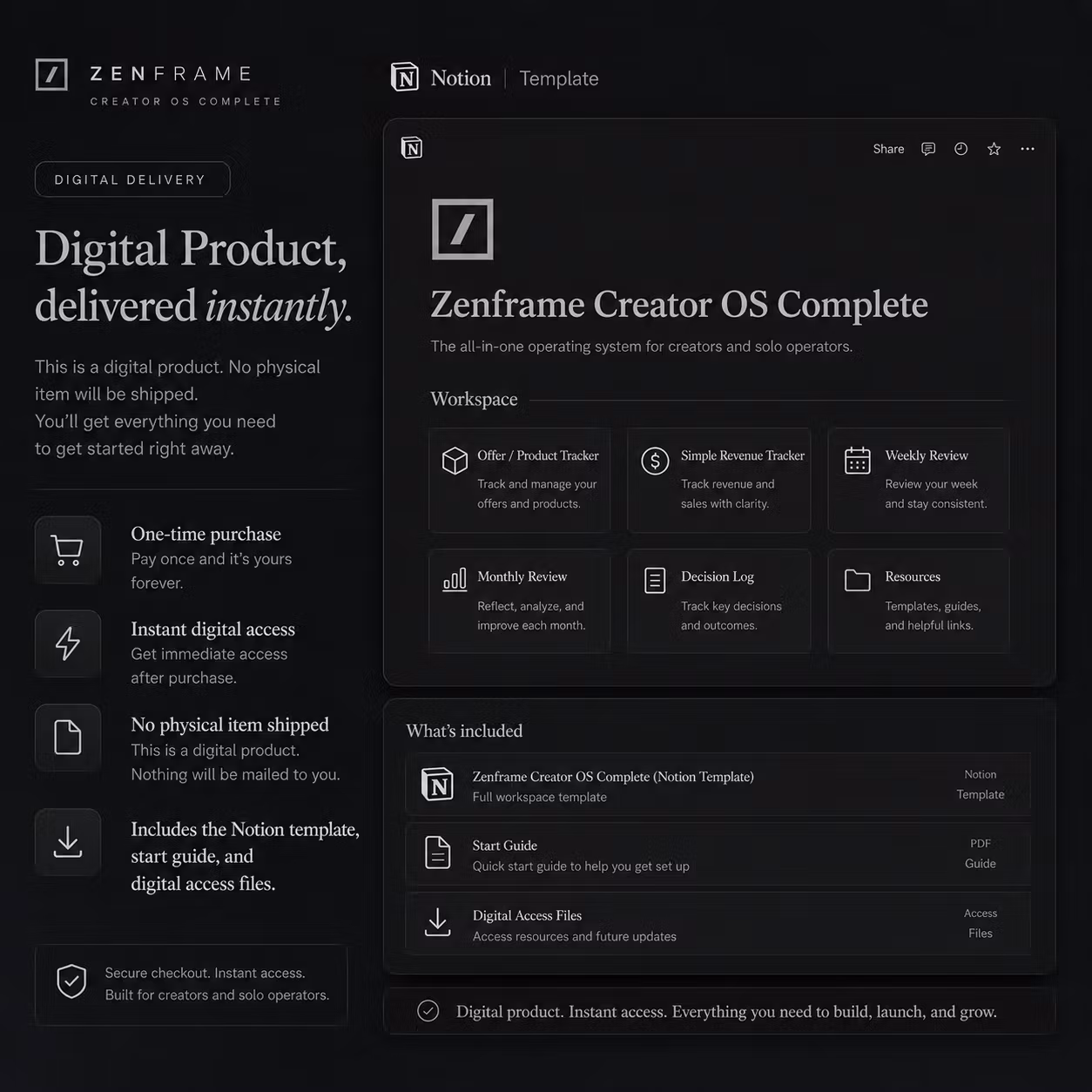Click the 'One-time purchase' heading
This screenshot has width=1092, height=1092.
pyautogui.click(x=206, y=534)
